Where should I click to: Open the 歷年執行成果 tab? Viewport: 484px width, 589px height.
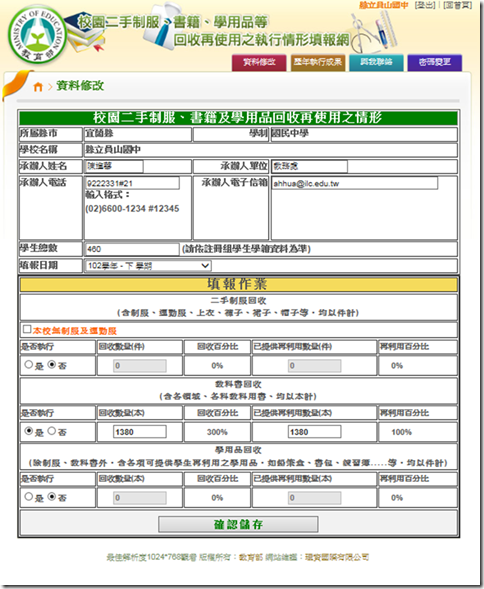tap(318, 62)
